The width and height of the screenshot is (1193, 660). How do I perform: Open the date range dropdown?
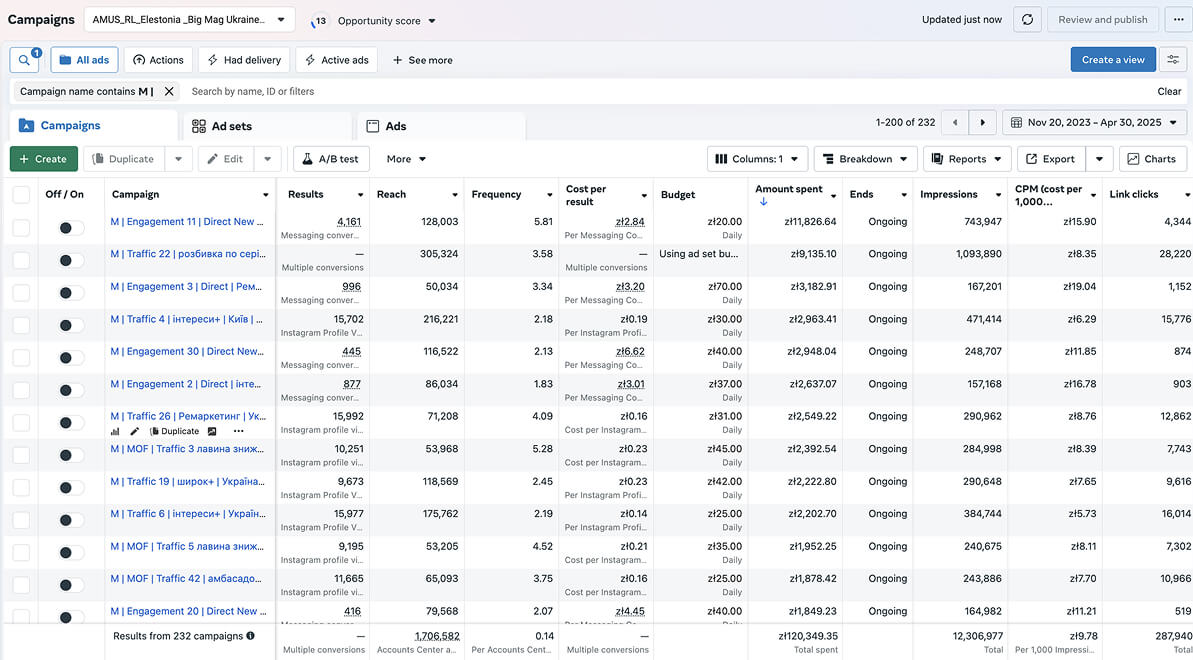tap(1095, 123)
